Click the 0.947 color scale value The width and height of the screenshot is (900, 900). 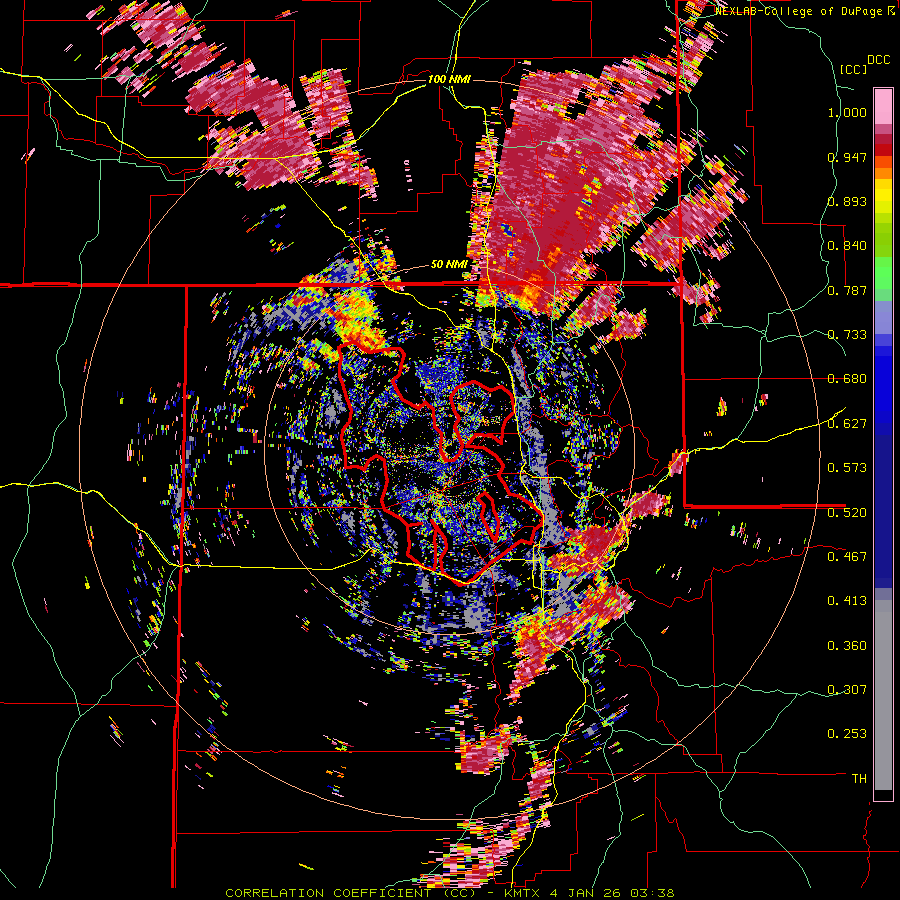click(x=847, y=157)
